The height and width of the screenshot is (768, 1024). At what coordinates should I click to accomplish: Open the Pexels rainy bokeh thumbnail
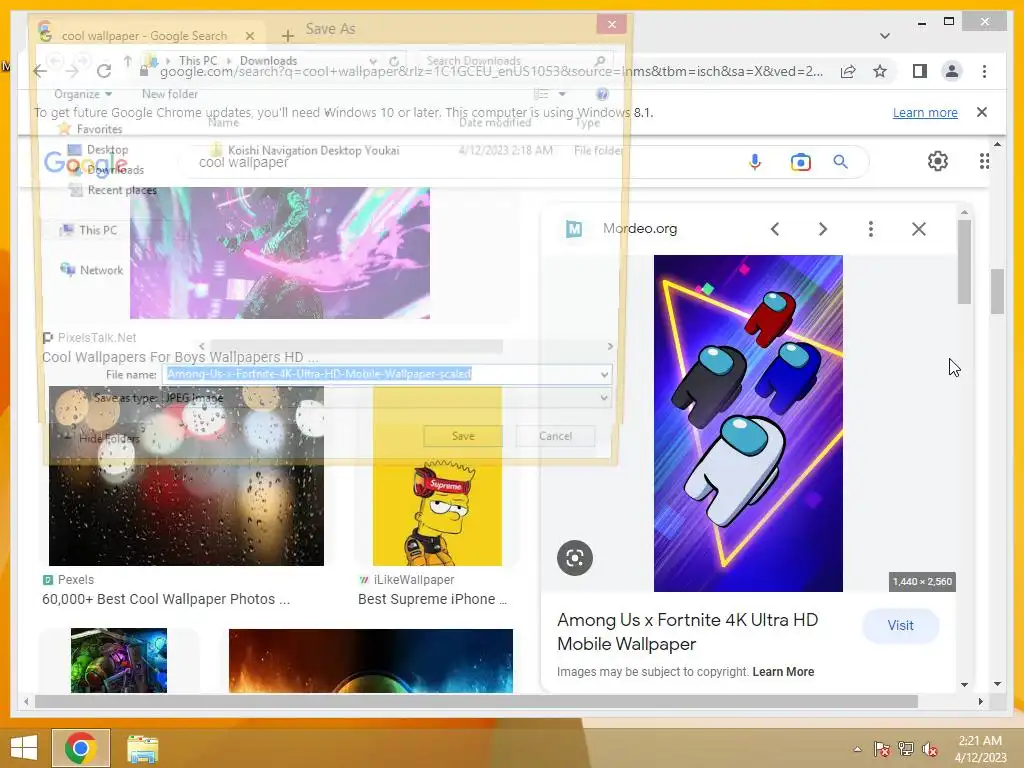(x=186, y=475)
